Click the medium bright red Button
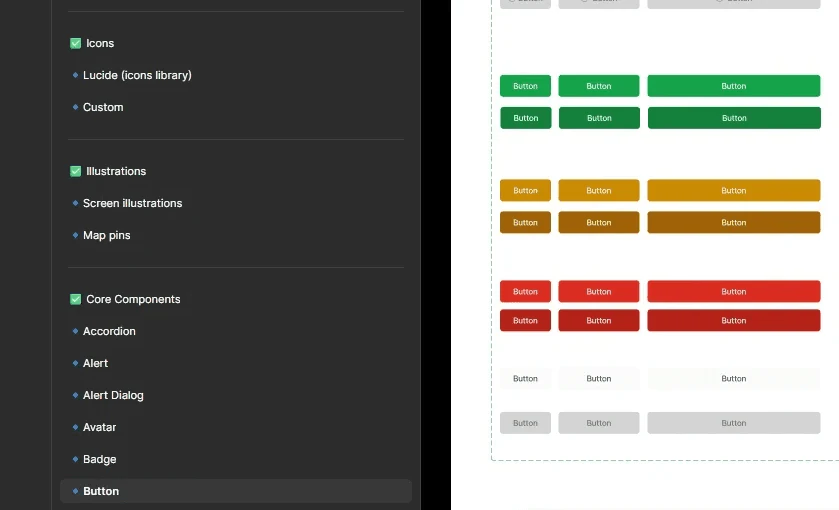This screenshot has width=839, height=510. [x=599, y=292]
